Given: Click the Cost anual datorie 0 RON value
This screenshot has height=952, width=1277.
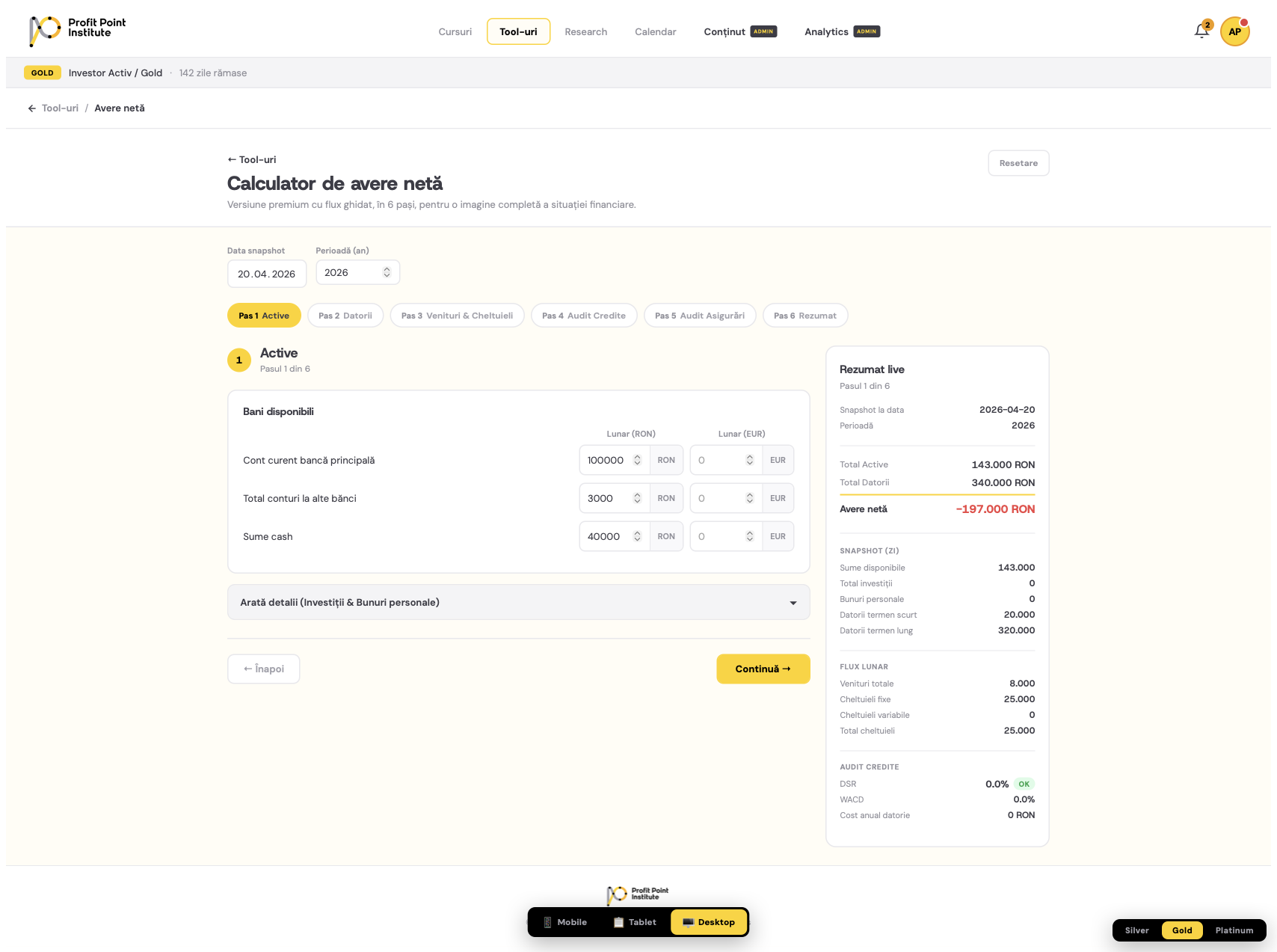Looking at the screenshot, I should coord(1021,815).
